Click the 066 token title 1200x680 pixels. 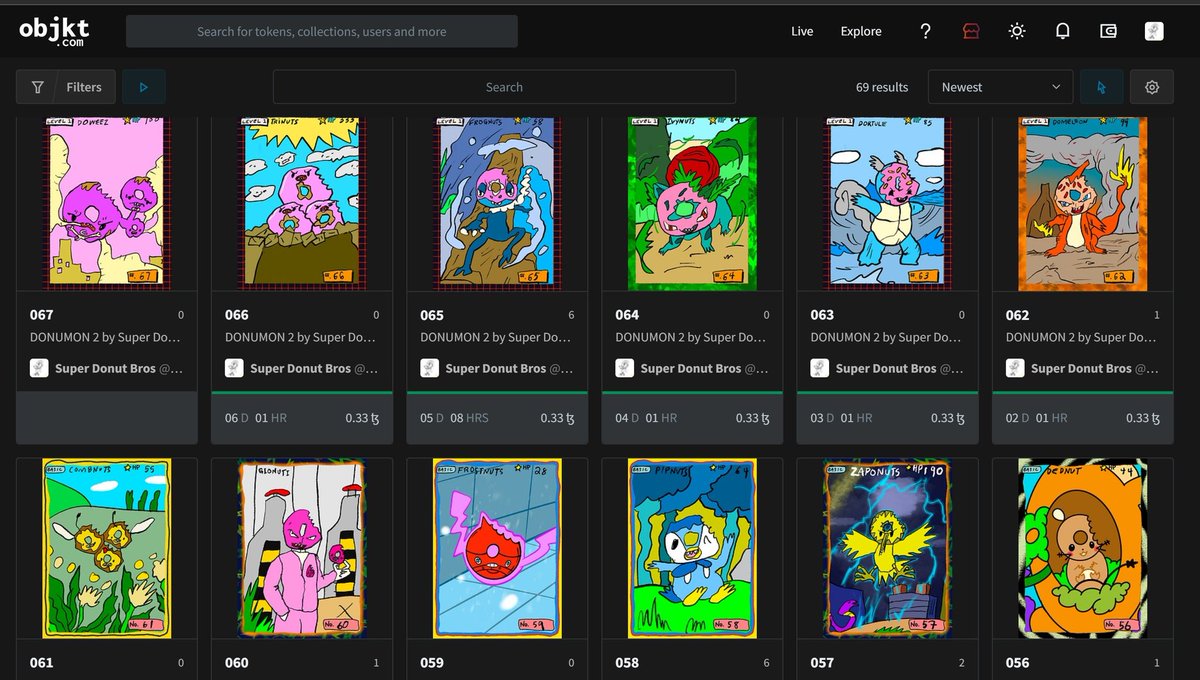click(x=237, y=315)
